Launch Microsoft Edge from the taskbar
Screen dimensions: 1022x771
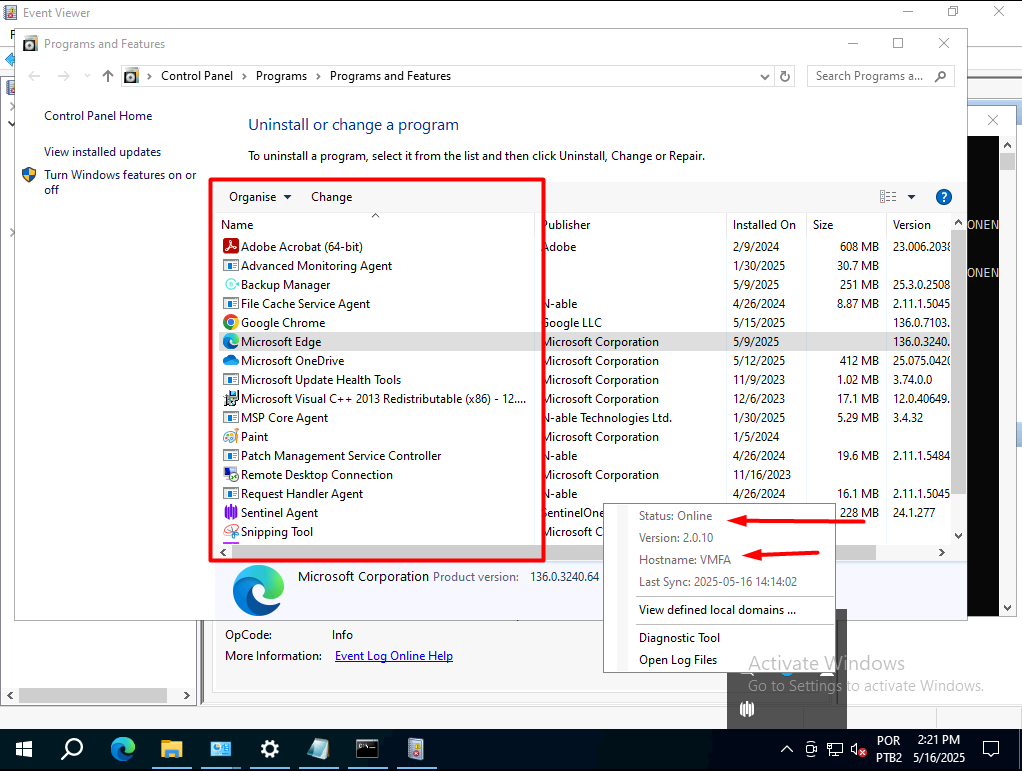click(123, 749)
